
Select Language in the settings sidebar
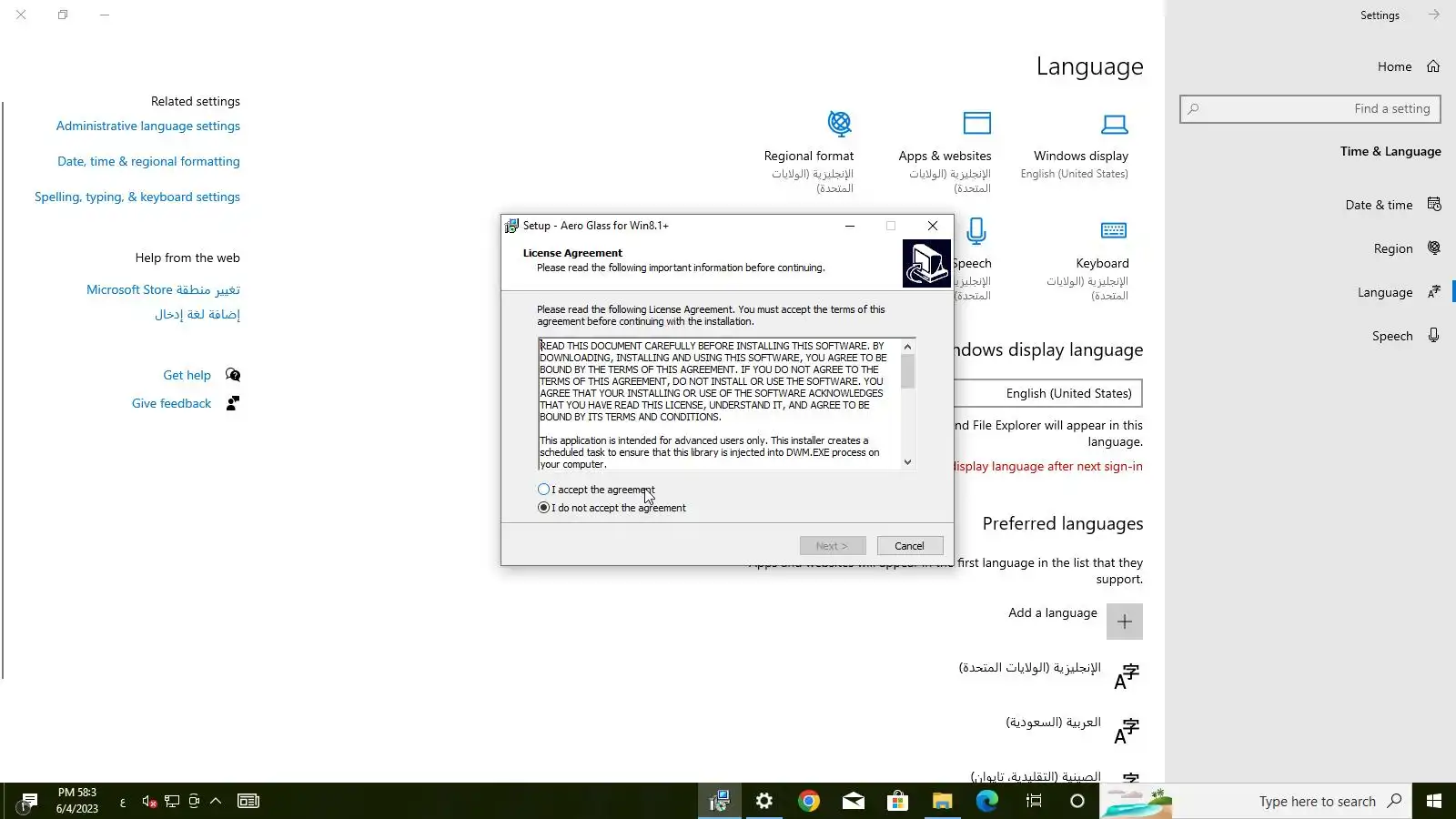pos(1399,292)
